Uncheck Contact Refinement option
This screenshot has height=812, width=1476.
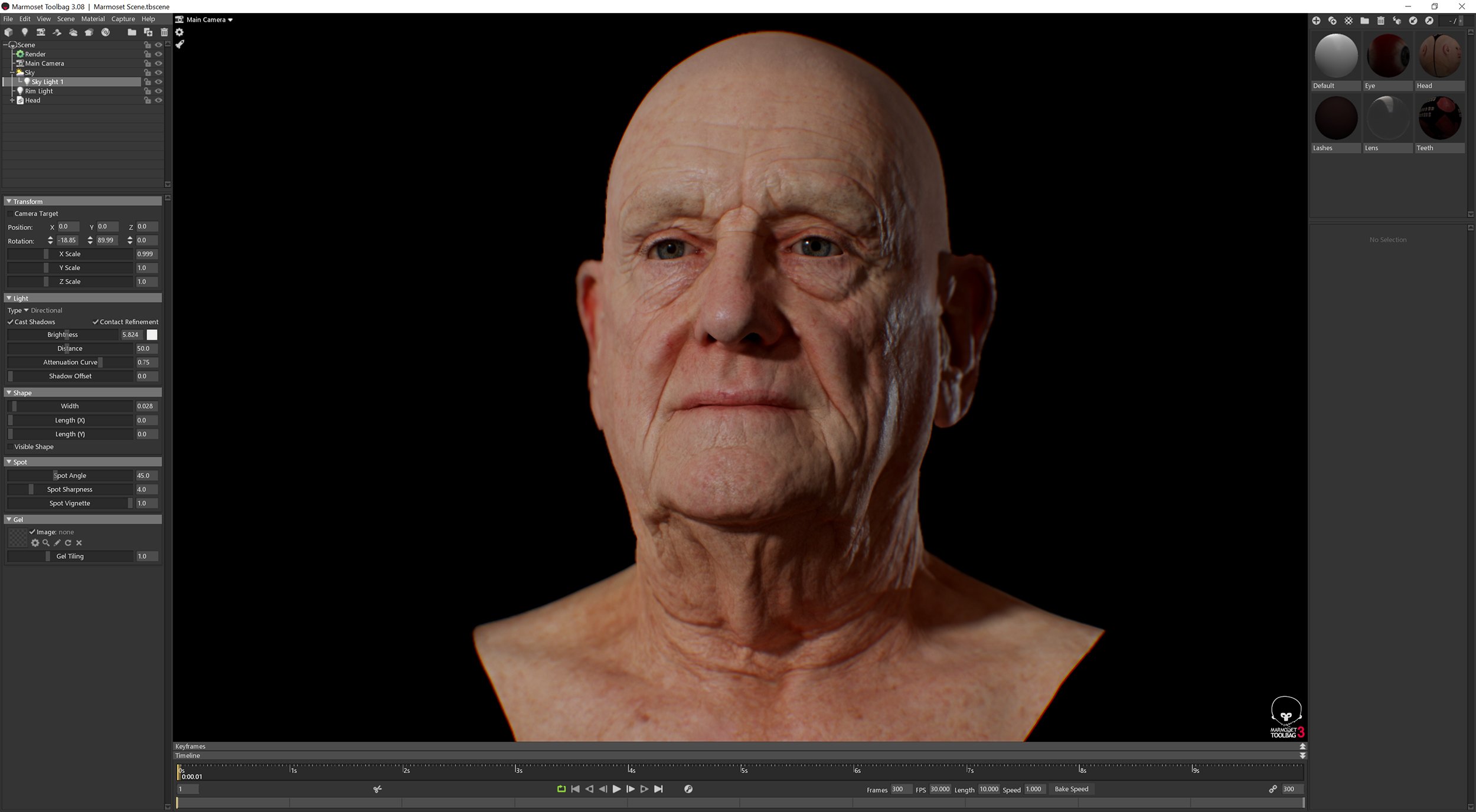pos(96,322)
